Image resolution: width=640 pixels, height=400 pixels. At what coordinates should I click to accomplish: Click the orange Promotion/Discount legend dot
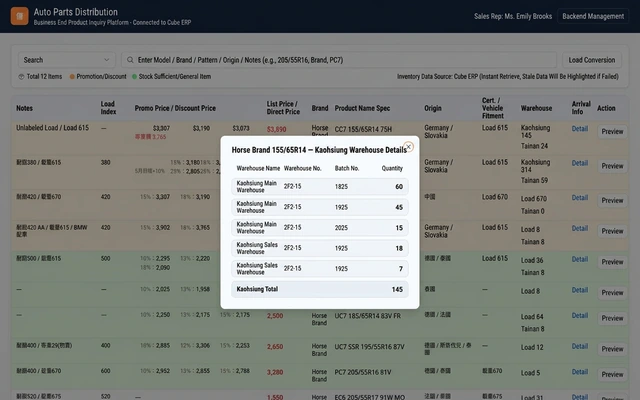72,77
